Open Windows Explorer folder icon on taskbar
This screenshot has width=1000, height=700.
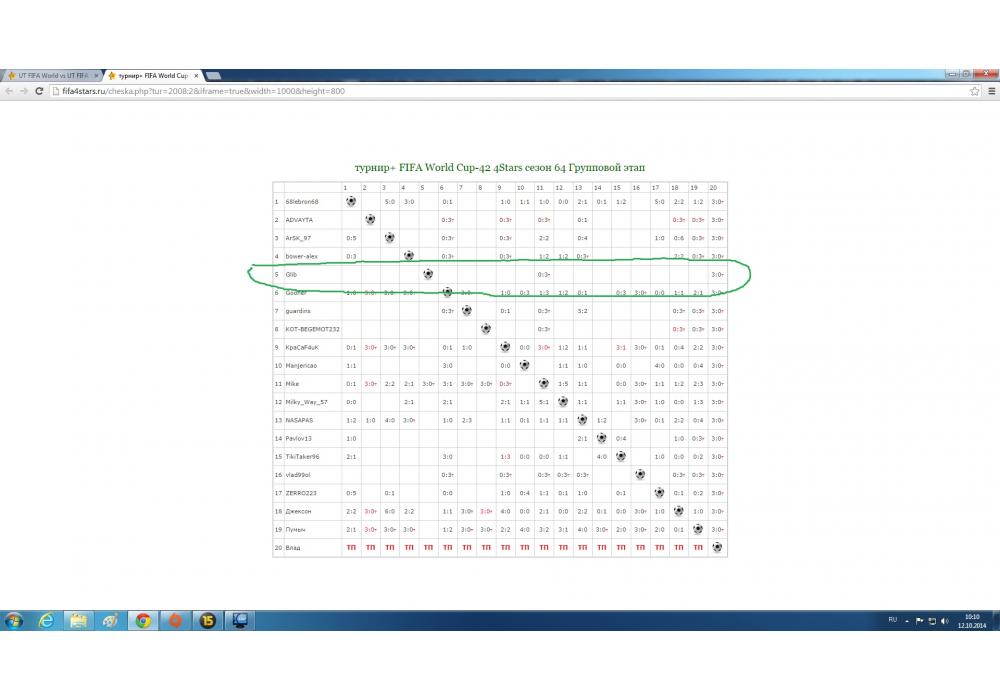coord(78,621)
